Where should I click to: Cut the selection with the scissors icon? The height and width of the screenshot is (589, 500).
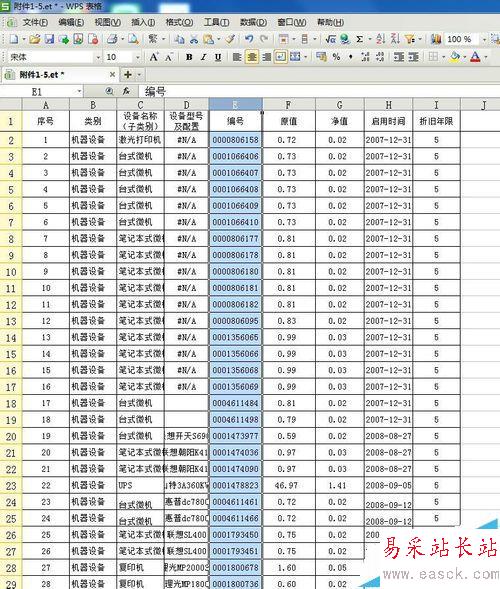point(194,39)
